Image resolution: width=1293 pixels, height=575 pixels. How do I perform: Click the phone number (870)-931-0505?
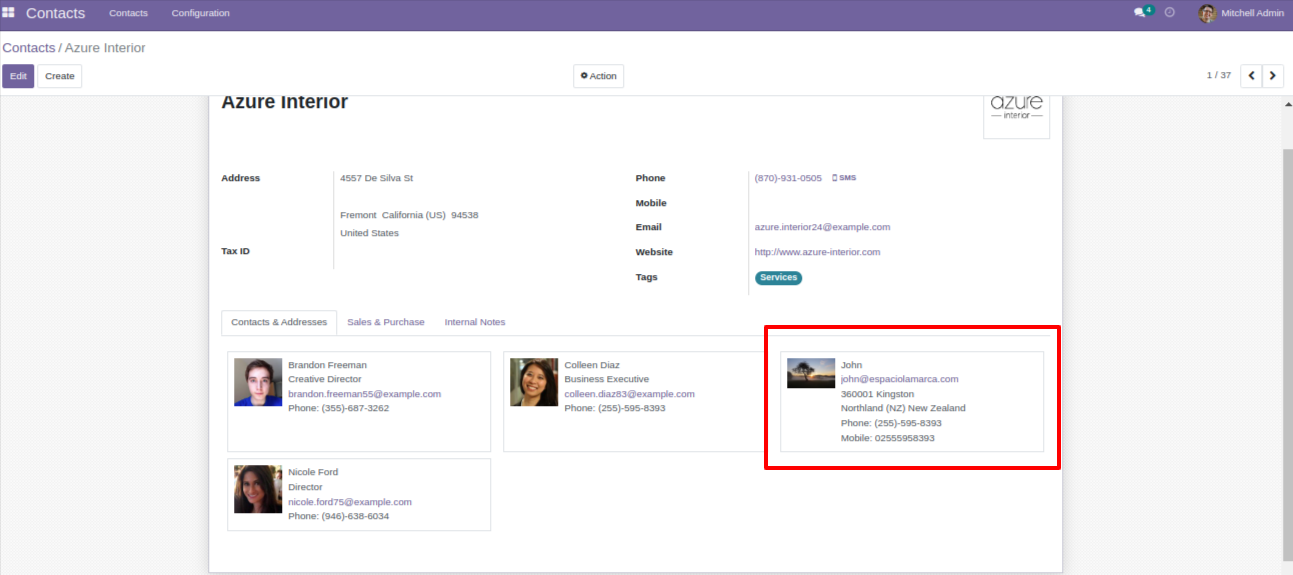pyautogui.click(x=788, y=178)
